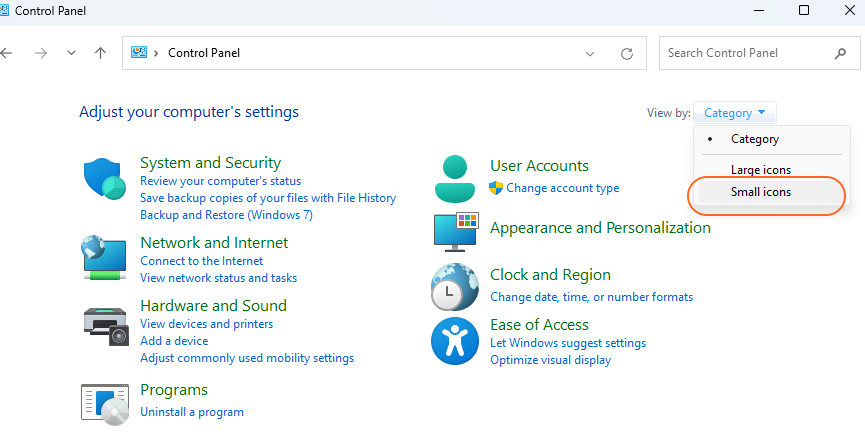The image size is (865, 437).
Task: Open the Programs disc icon
Action: (105, 405)
